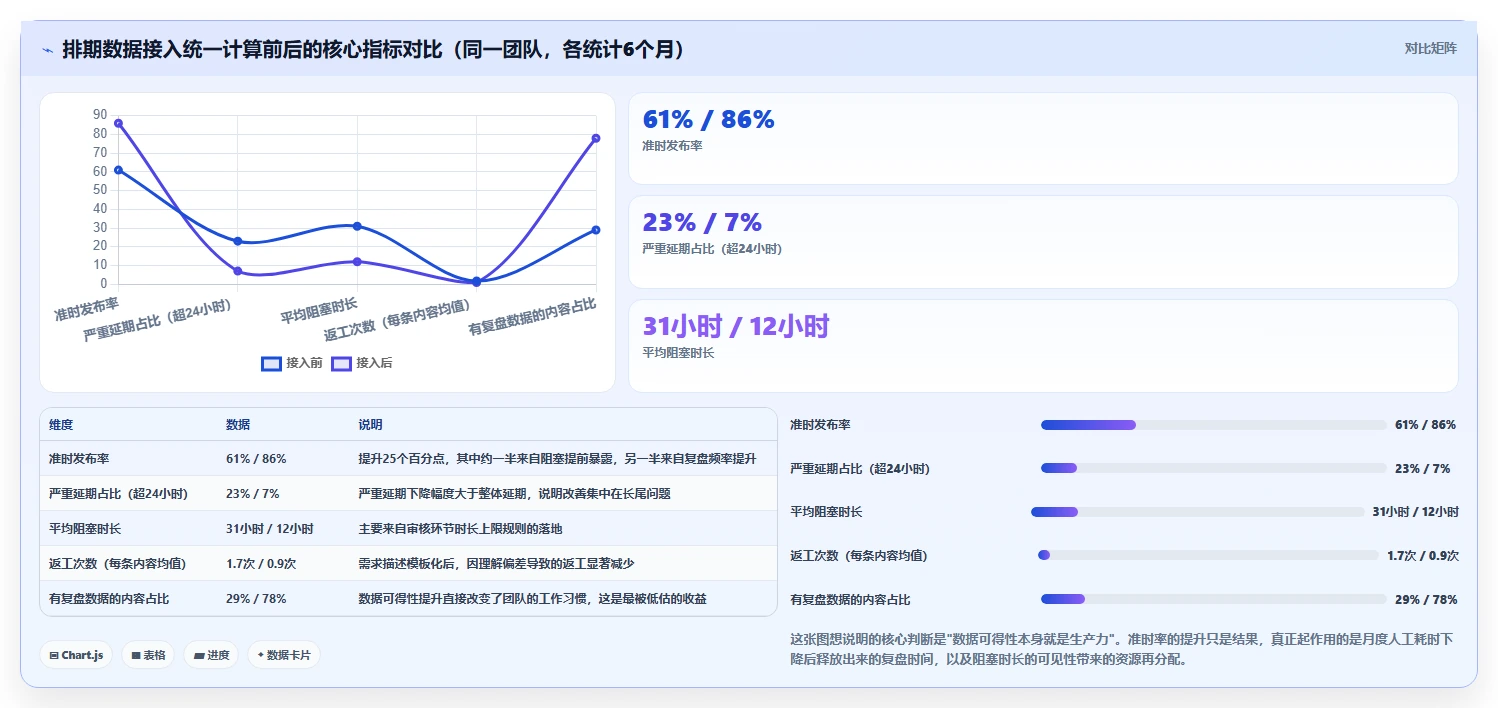
Task: Click progress value 1.7次 / 0.9次
Action: click(1422, 555)
